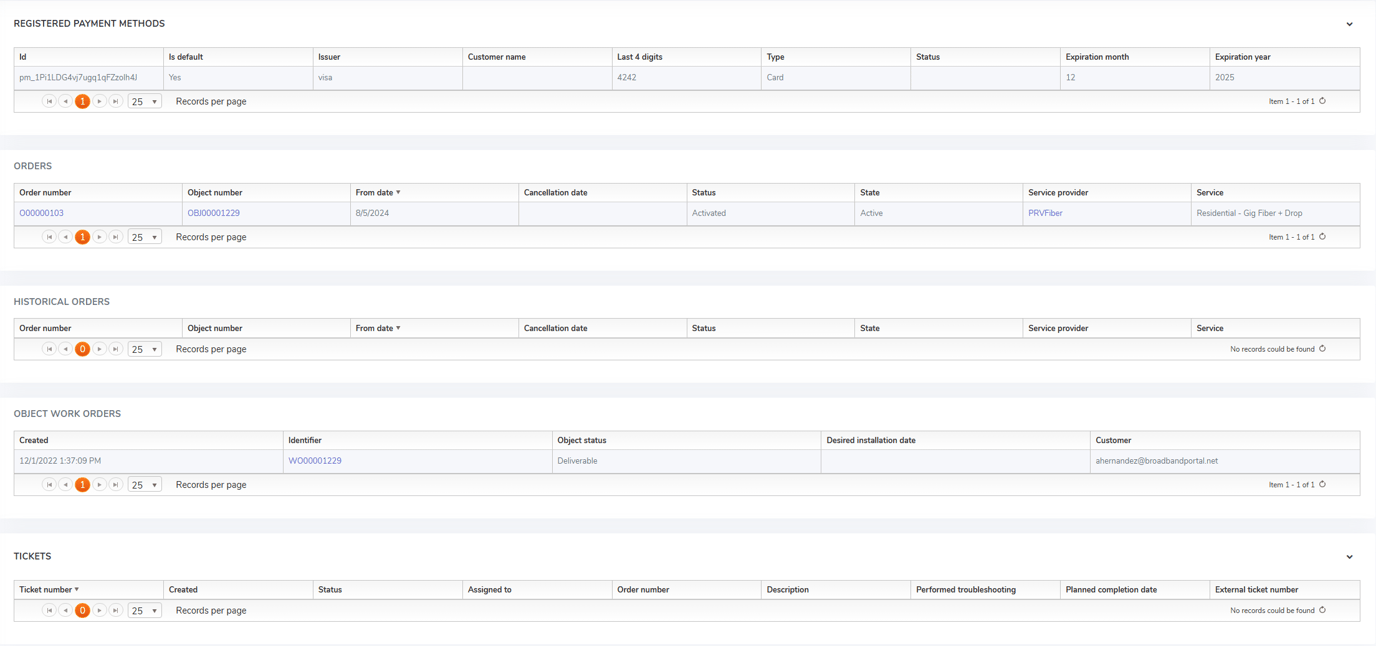This screenshot has height=646, width=1376.
Task: Jump to last page in Orders pagination
Action: pos(115,237)
